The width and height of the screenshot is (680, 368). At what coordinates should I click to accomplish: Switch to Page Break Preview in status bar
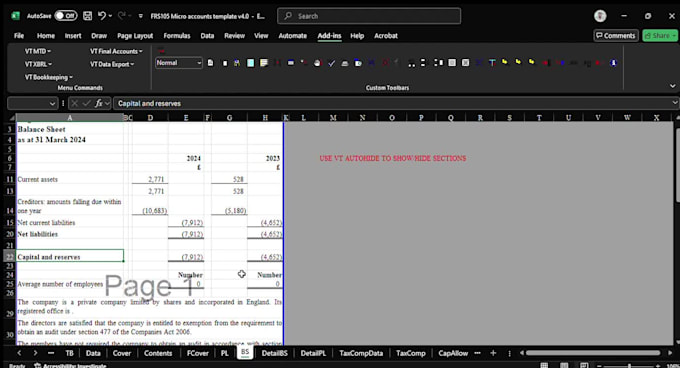click(x=584, y=365)
